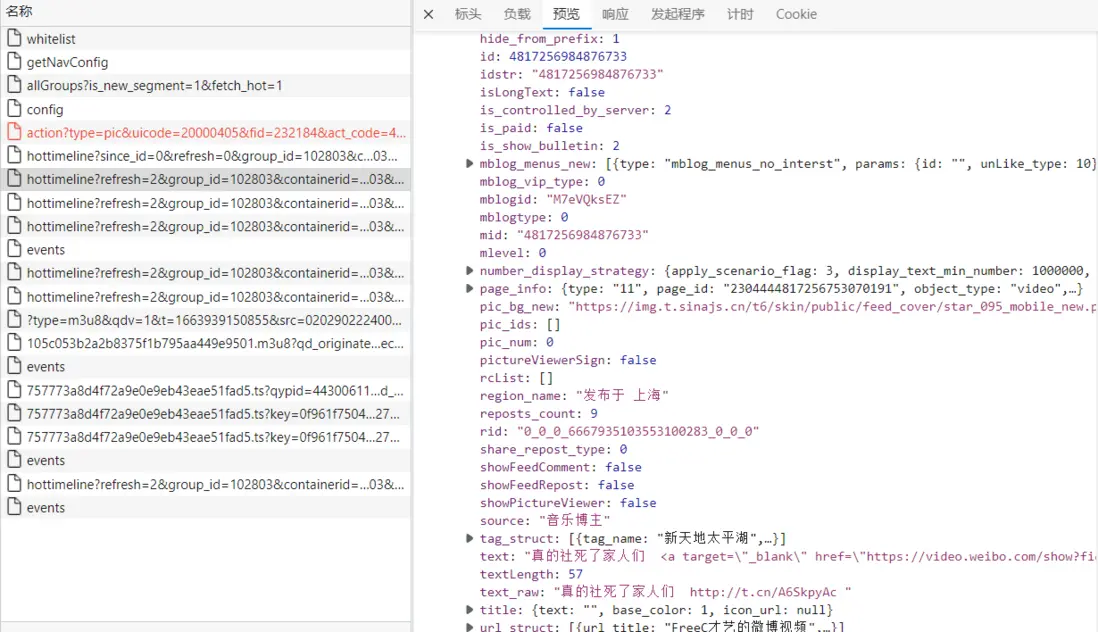This screenshot has height=632, width=1098.
Task: Select the allGroups?is_new_segment=1&fetch_hot=1 request
Action: pyautogui.click(x=206, y=85)
